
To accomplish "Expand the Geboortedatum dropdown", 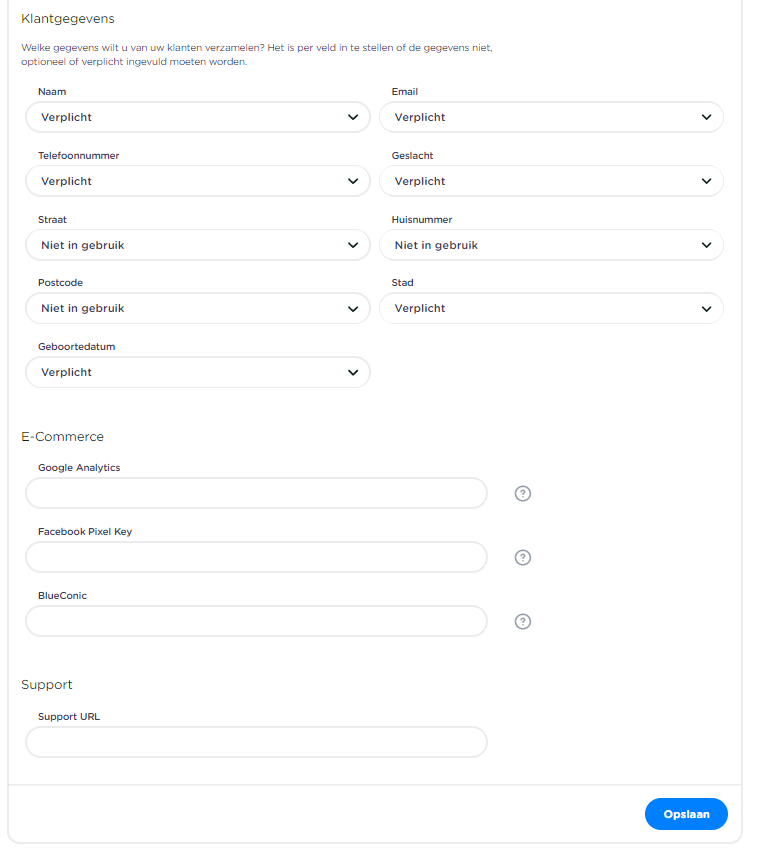I will (x=198, y=372).
